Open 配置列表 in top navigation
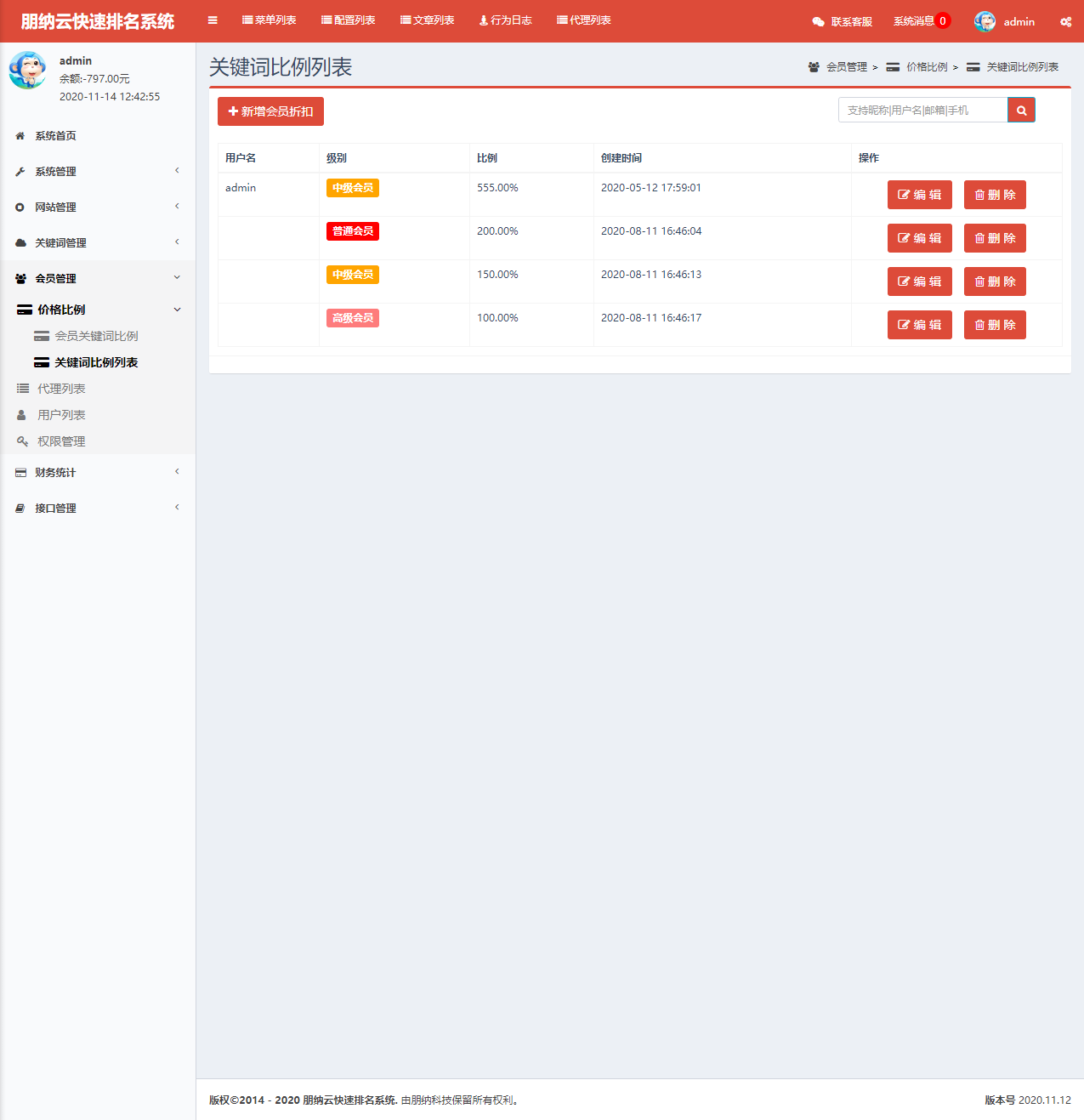Screen dimensions: 1084x1120 tap(349, 20)
